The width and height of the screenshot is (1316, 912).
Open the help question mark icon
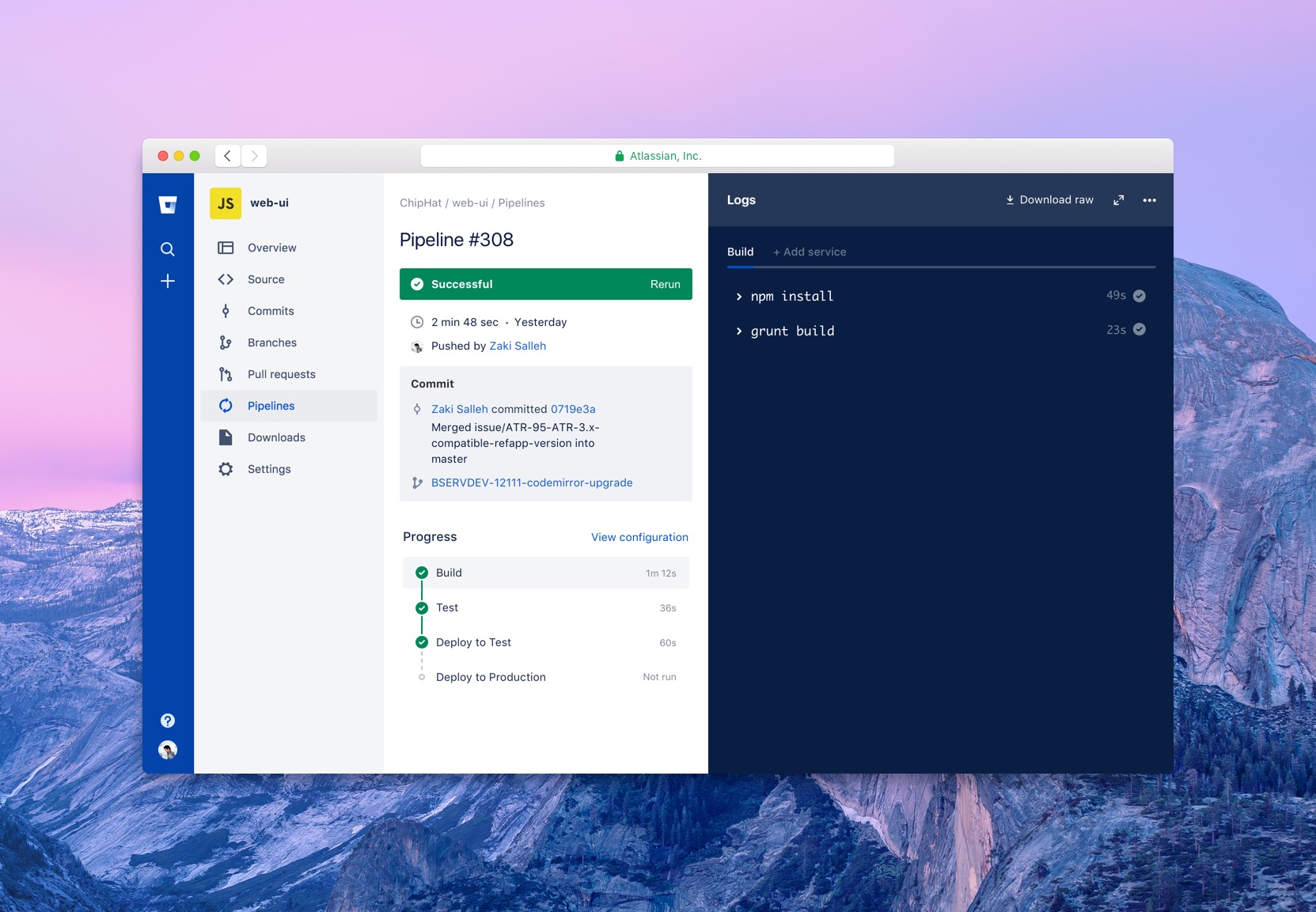[x=168, y=721]
